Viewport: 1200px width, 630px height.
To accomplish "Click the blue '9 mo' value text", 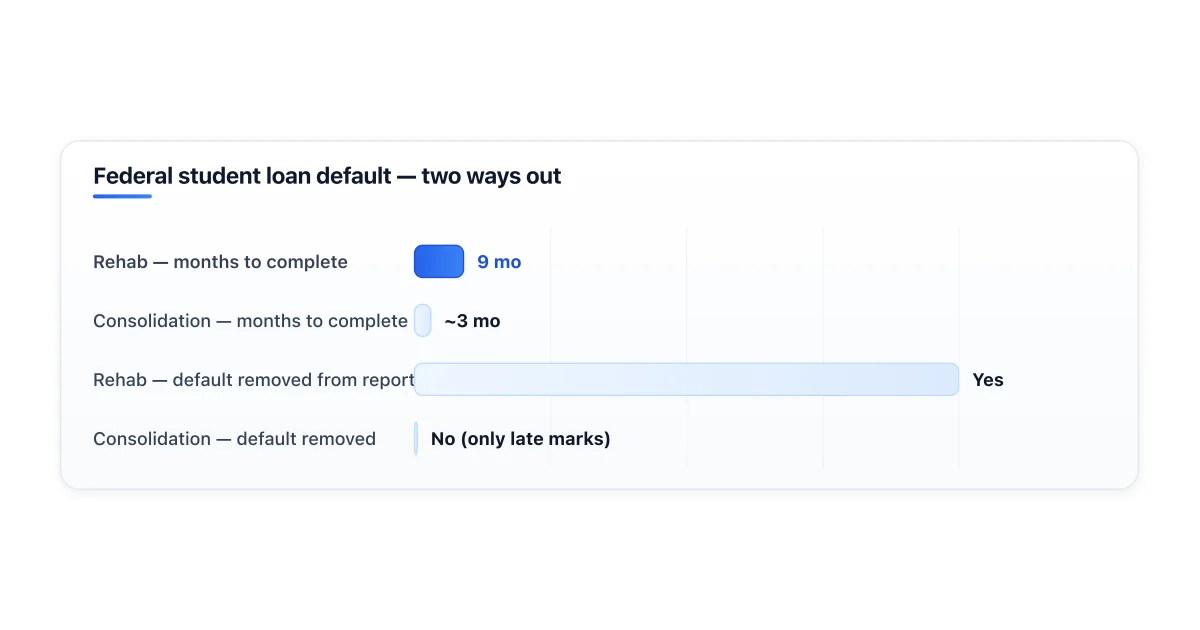I will pos(499,262).
